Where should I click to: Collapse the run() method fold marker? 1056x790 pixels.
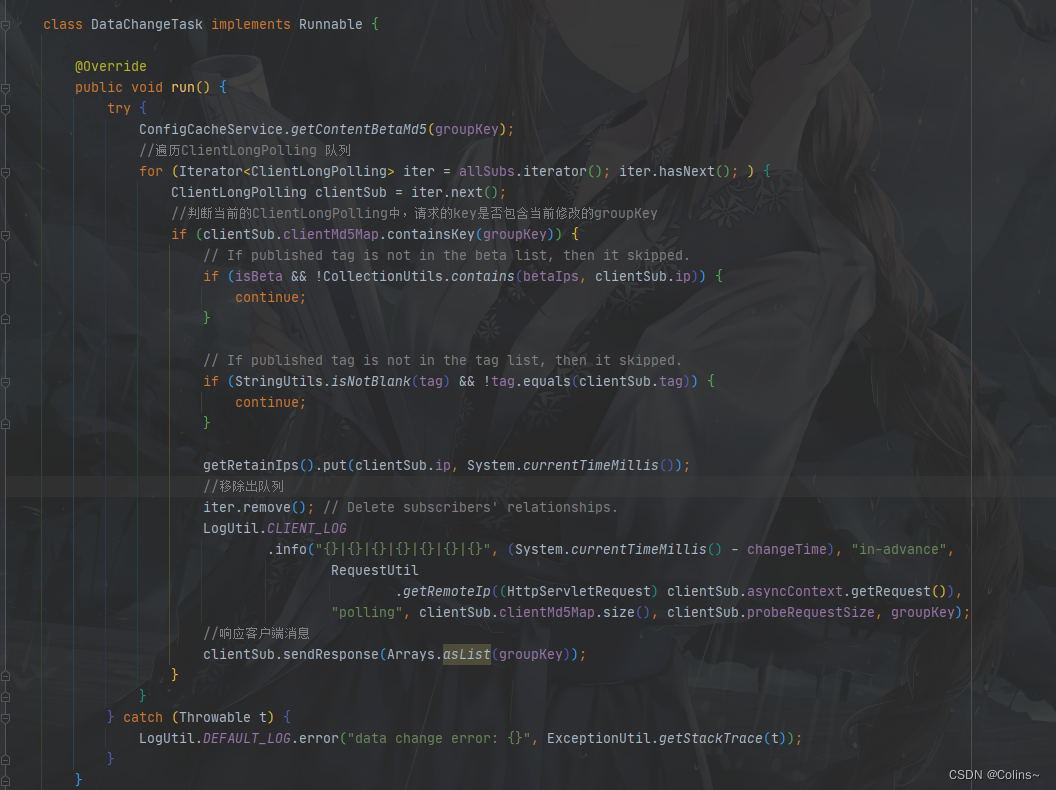[5, 88]
